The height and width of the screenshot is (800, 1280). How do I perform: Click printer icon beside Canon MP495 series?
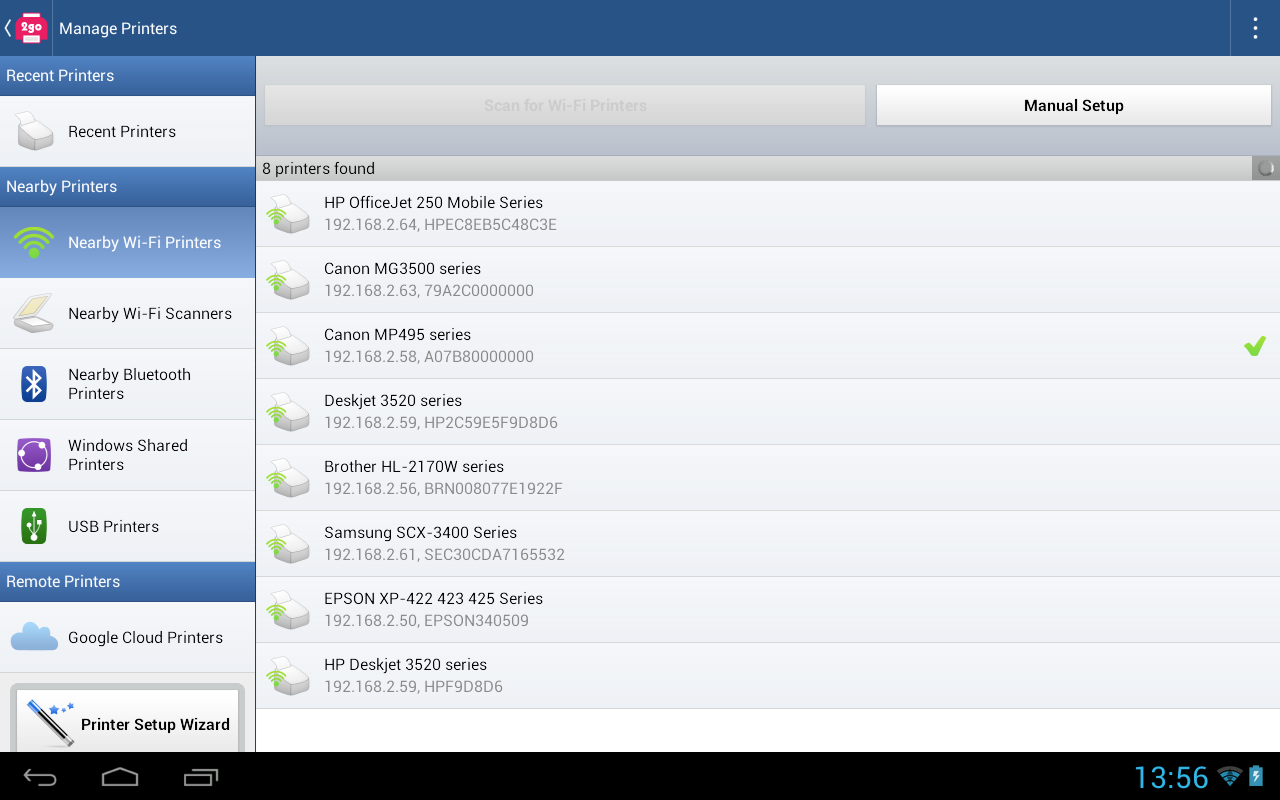pyautogui.click(x=288, y=346)
